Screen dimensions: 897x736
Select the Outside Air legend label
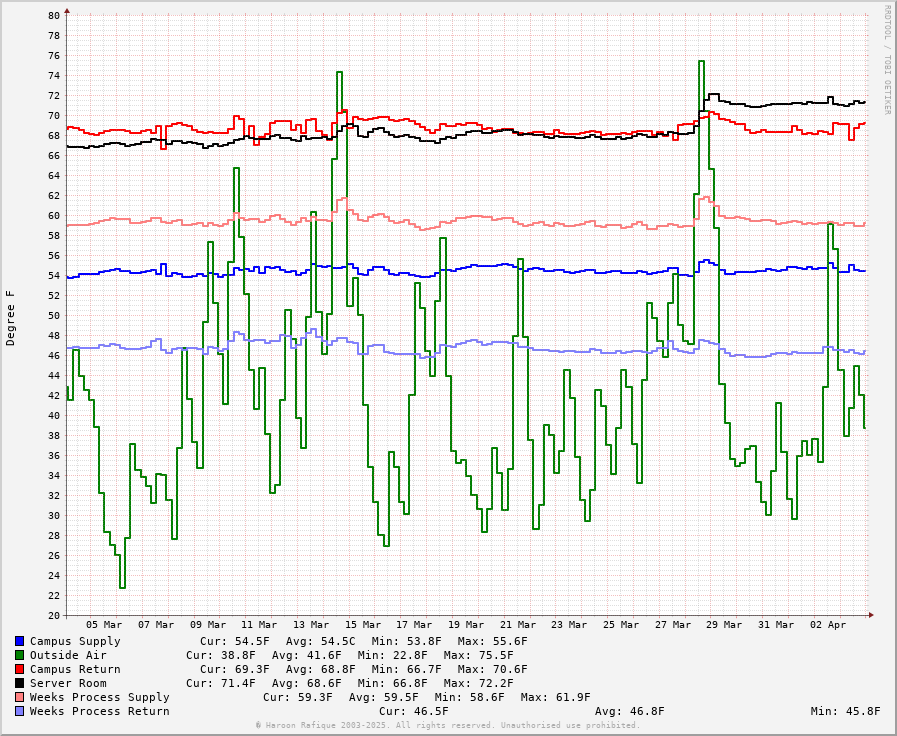point(68,655)
